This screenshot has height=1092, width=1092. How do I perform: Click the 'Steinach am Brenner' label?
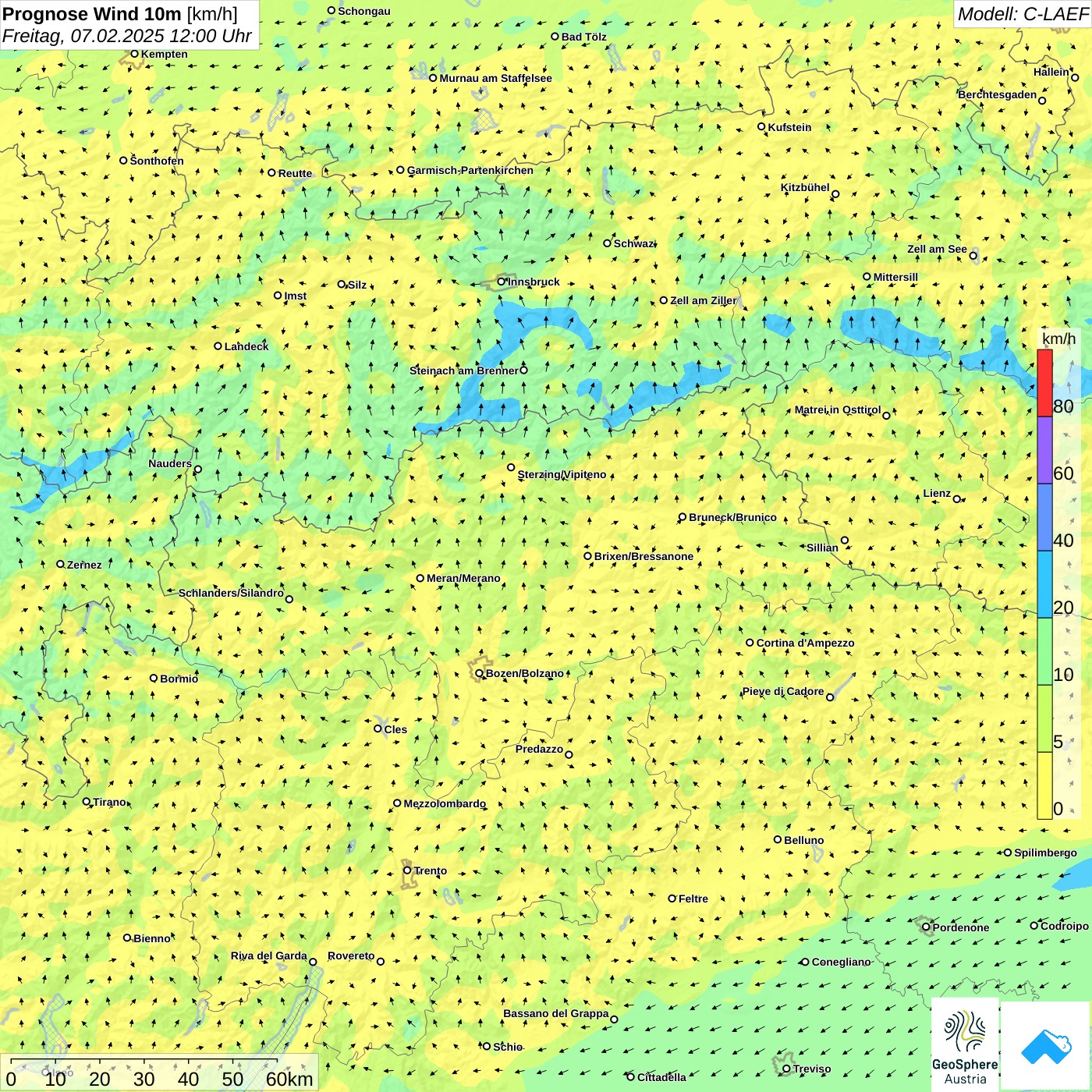[463, 370]
